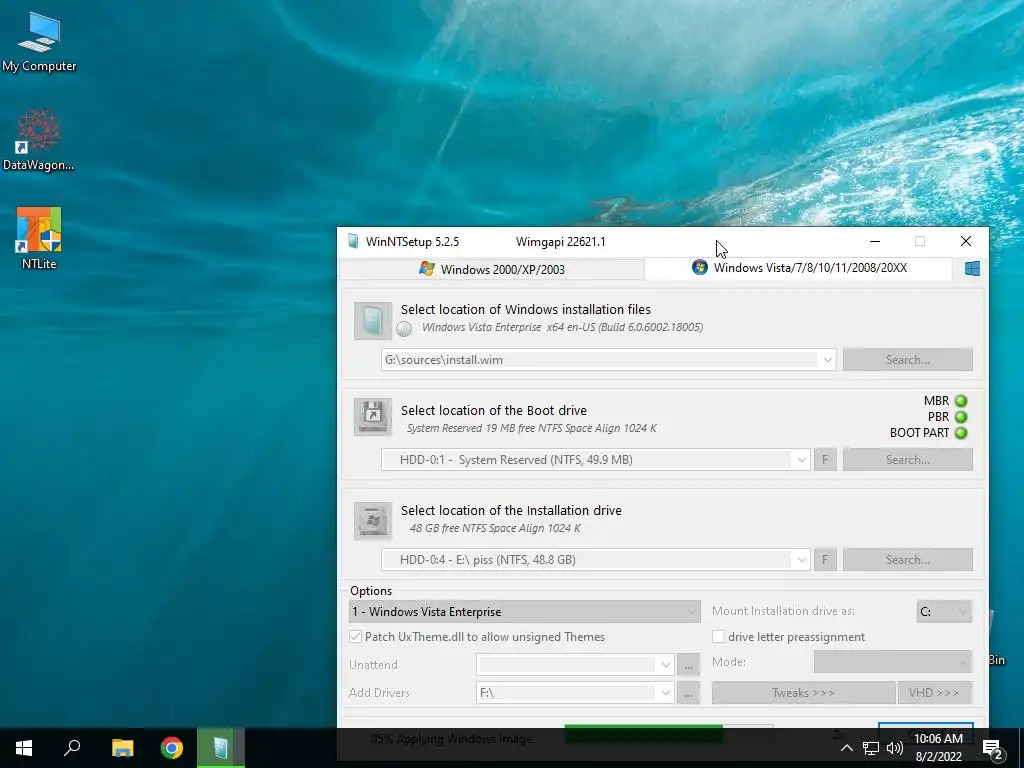Expand install.wim path dropdown
This screenshot has width=1024, height=768.
(x=827, y=360)
